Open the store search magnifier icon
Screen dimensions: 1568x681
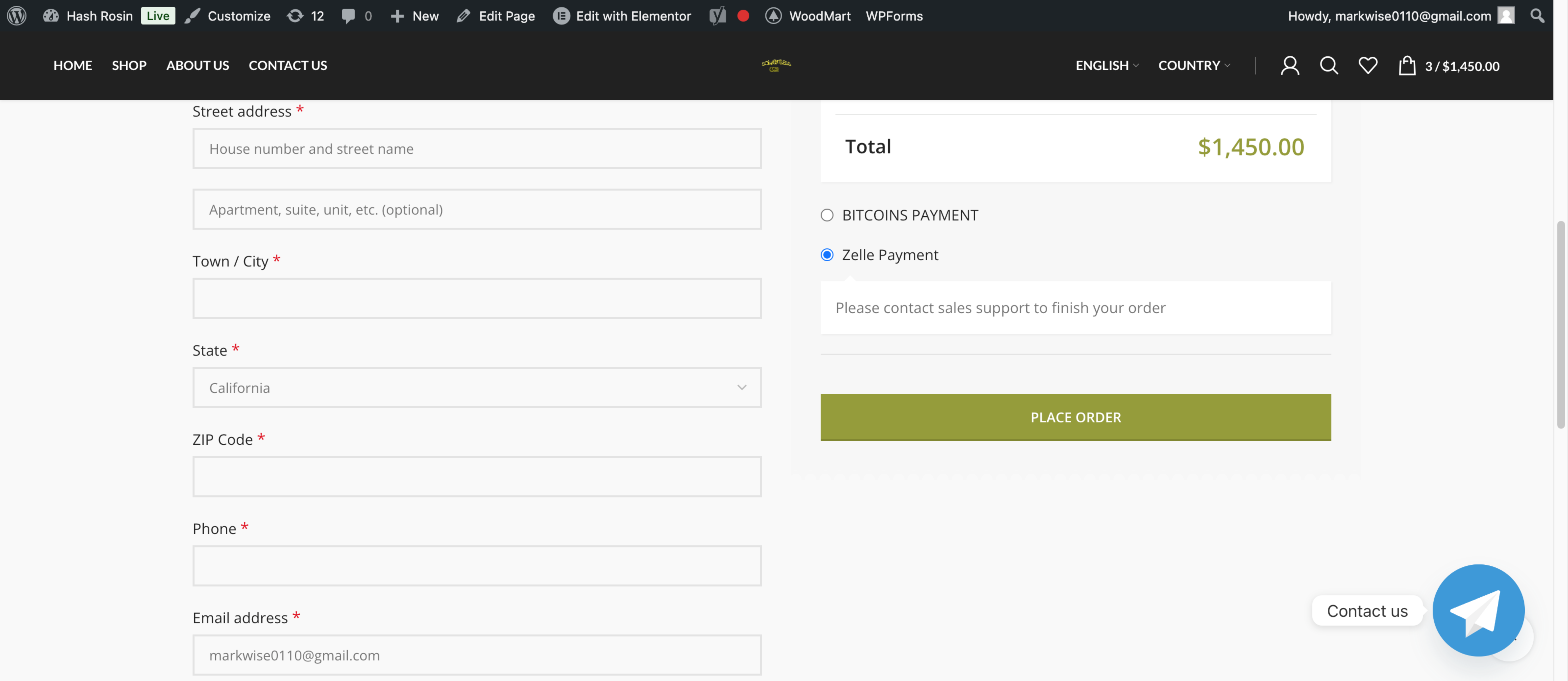coord(1329,65)
